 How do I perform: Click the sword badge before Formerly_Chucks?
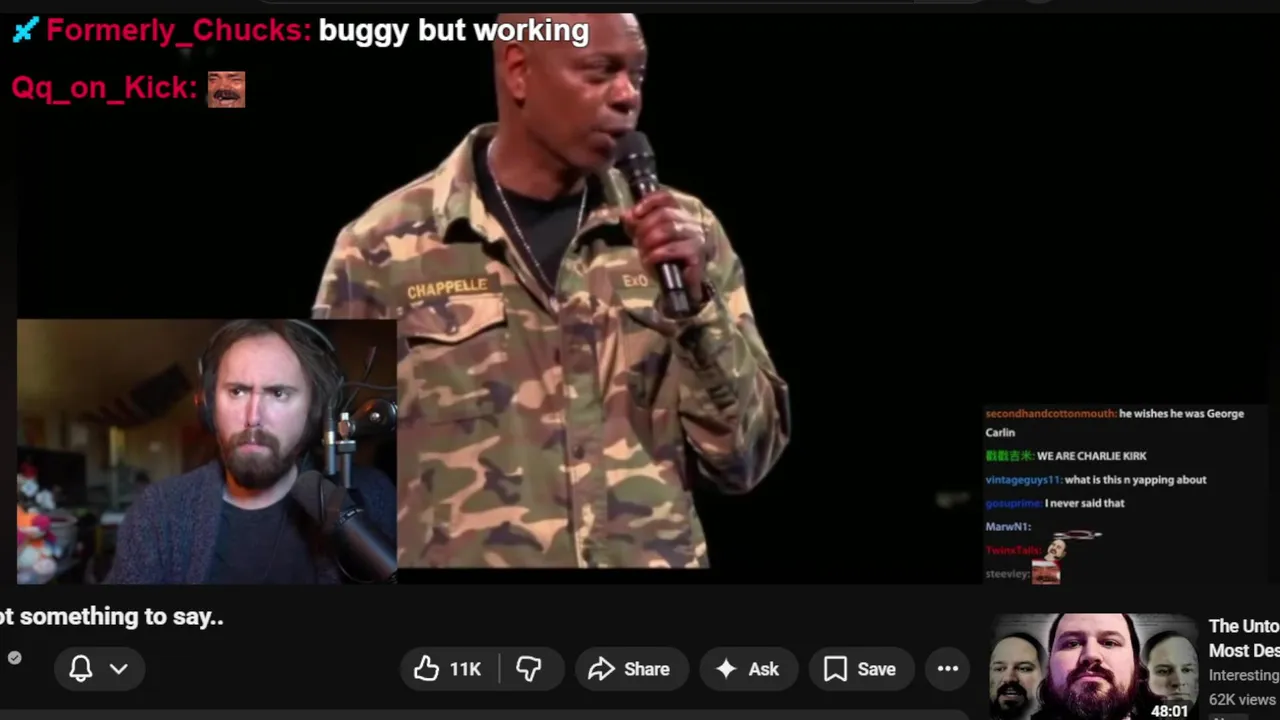pyautogui.click(x=26, y=30)
